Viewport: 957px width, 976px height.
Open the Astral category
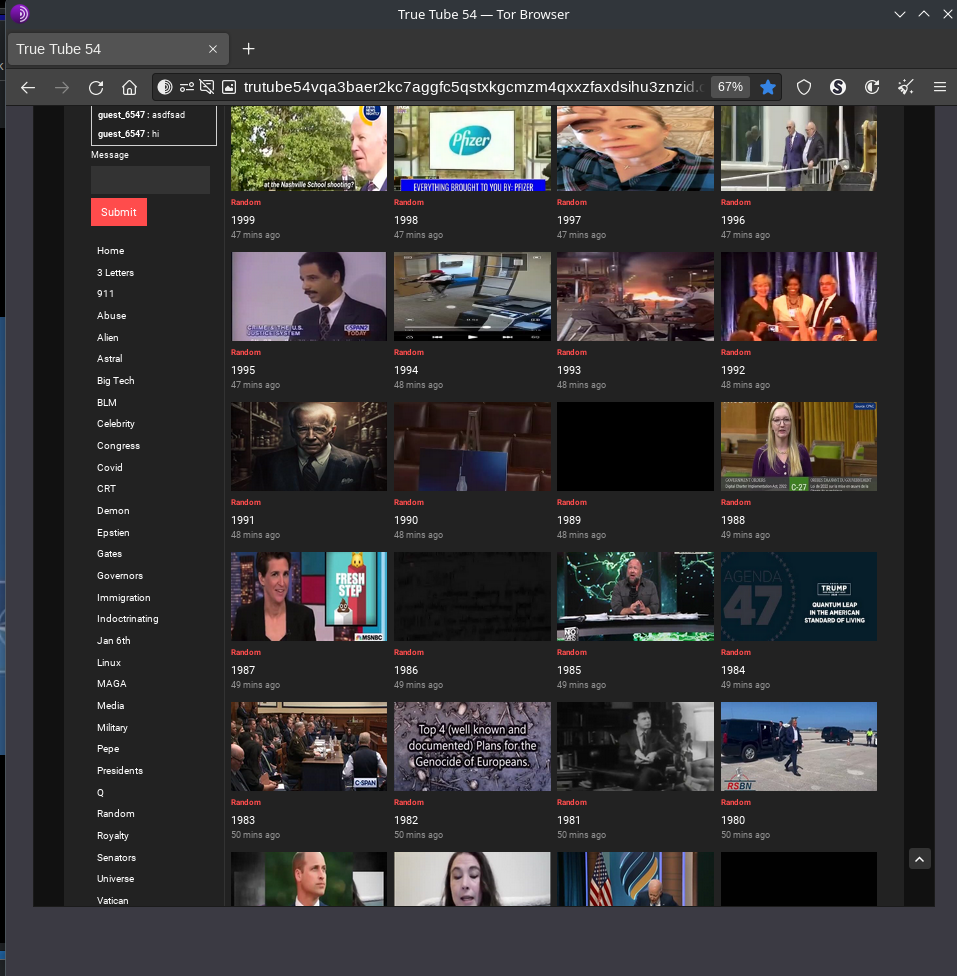pos(110,359)
